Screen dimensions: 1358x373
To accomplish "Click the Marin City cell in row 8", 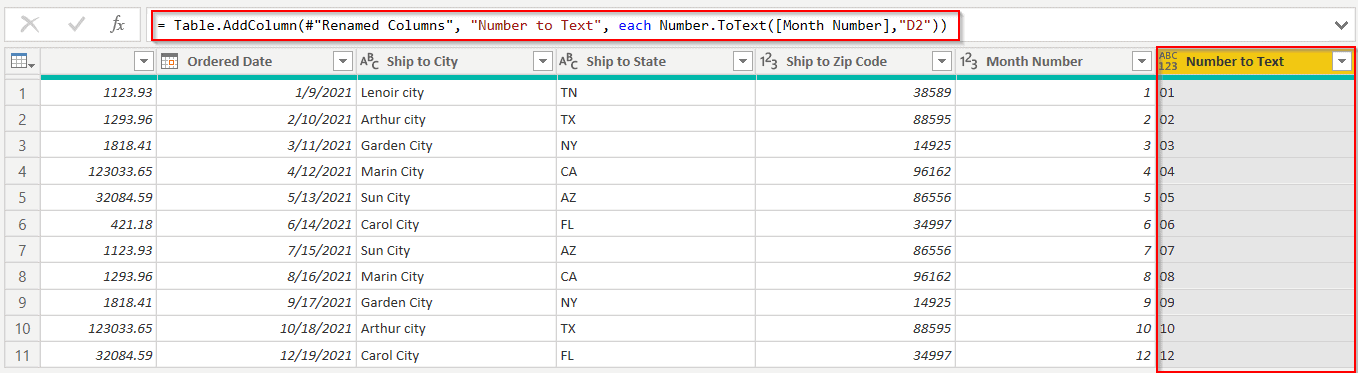I will [456, 276].
